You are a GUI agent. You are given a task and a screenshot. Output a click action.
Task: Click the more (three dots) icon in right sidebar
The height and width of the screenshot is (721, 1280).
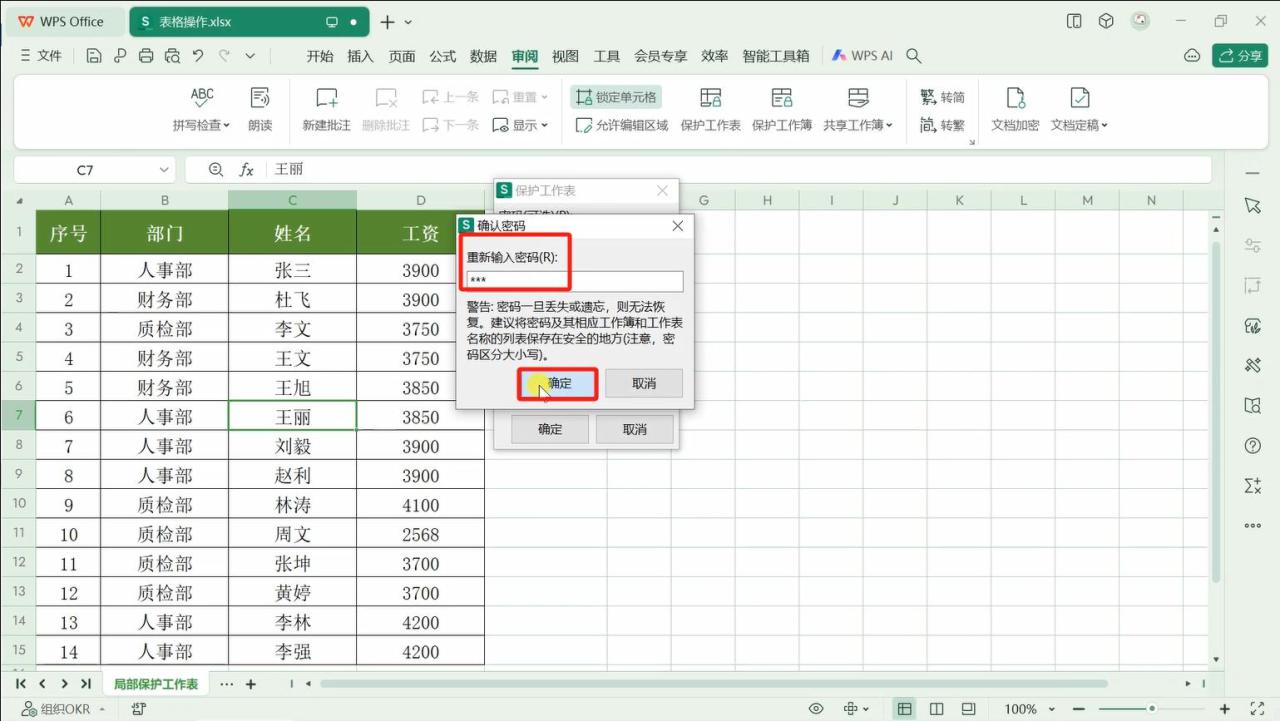1252,525
